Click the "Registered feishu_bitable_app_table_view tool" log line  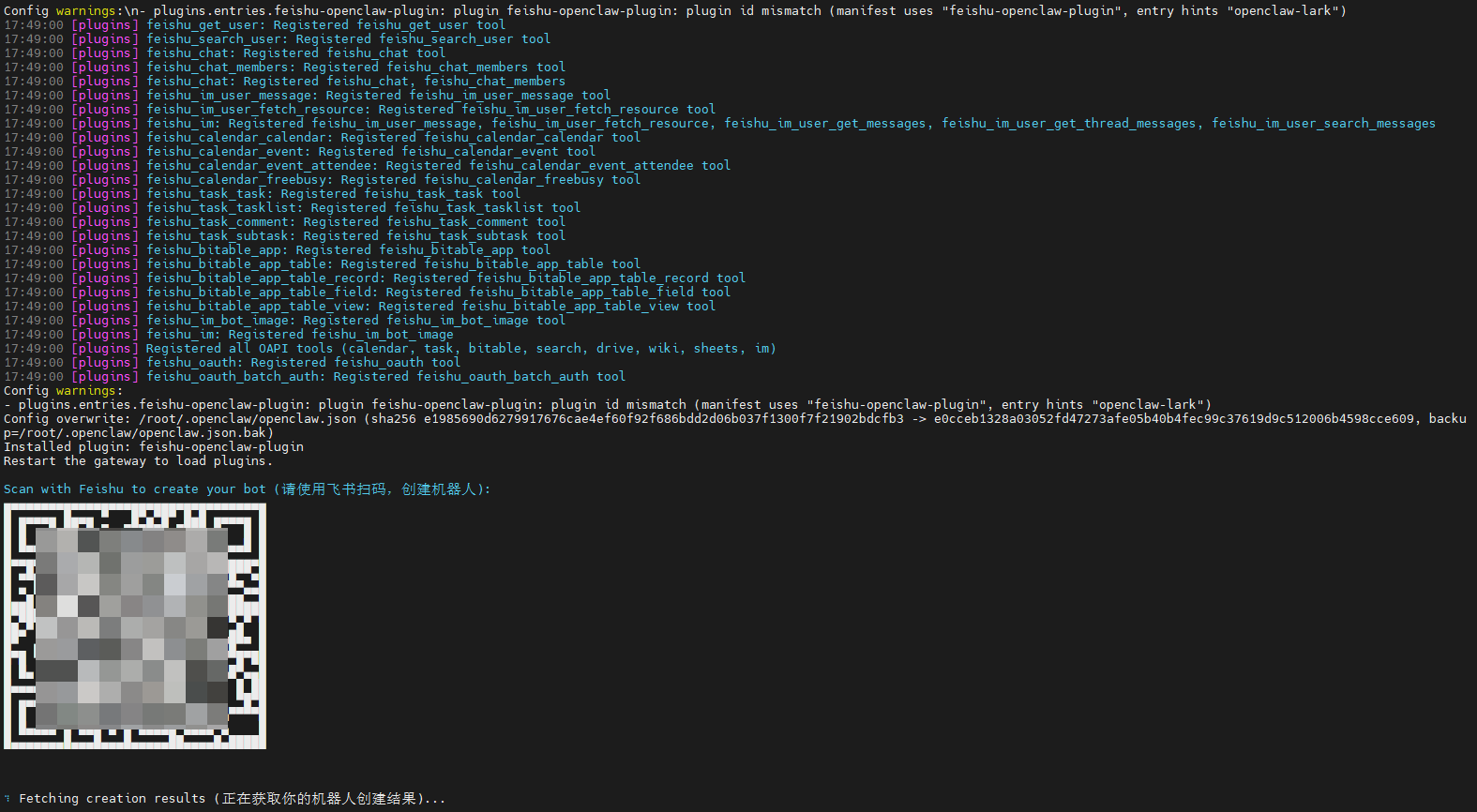360,307
